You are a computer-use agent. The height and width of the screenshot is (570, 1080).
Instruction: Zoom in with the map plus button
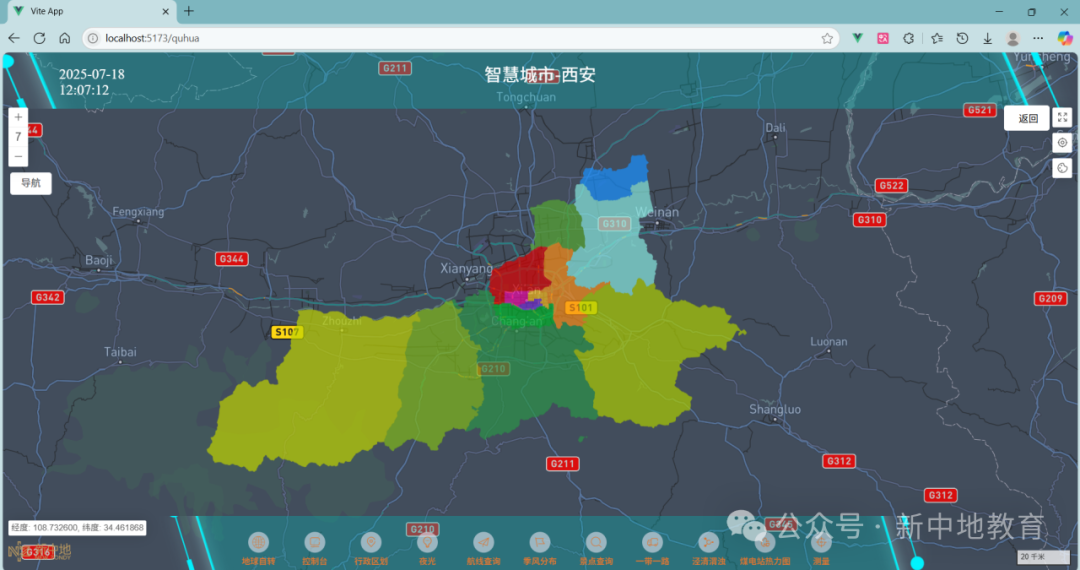click(19, 117)
